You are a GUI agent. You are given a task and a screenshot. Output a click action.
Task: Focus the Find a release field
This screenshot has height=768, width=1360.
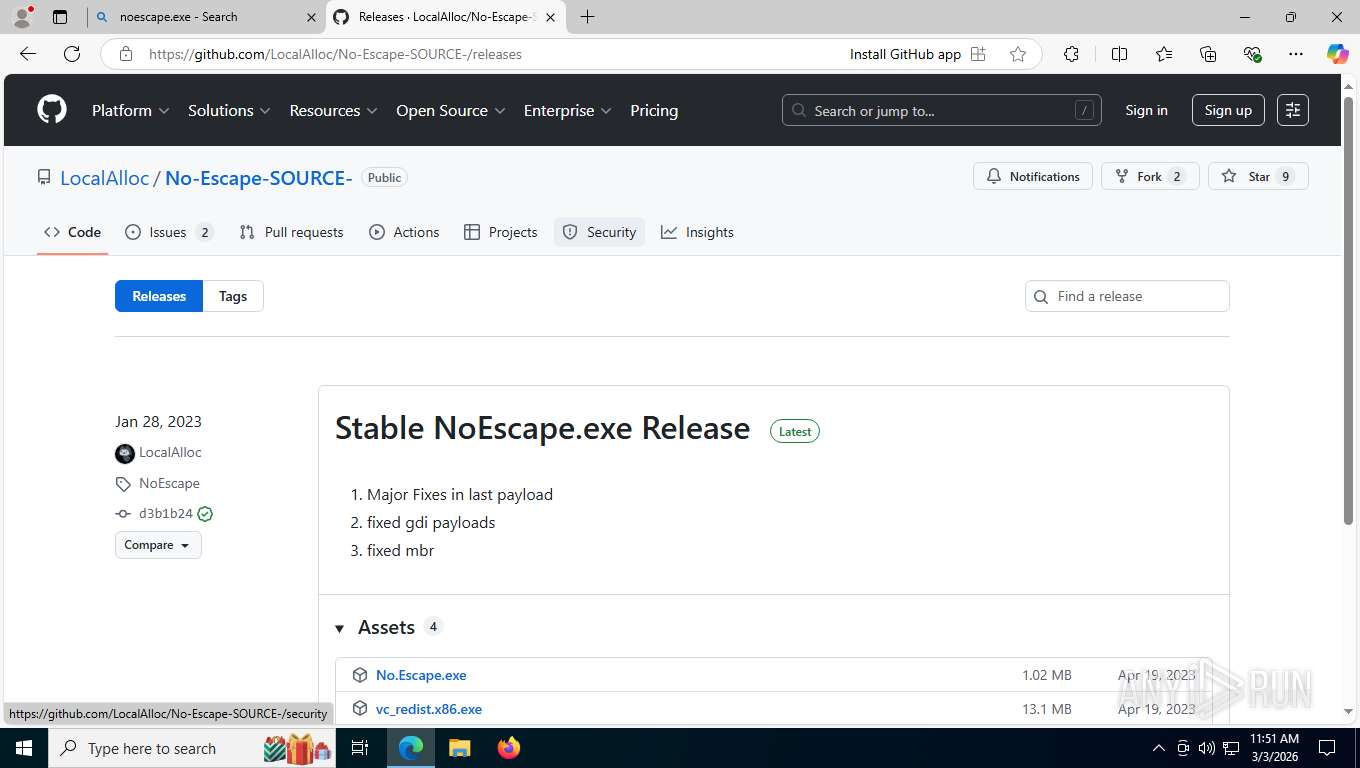[x=1127, y=296]
